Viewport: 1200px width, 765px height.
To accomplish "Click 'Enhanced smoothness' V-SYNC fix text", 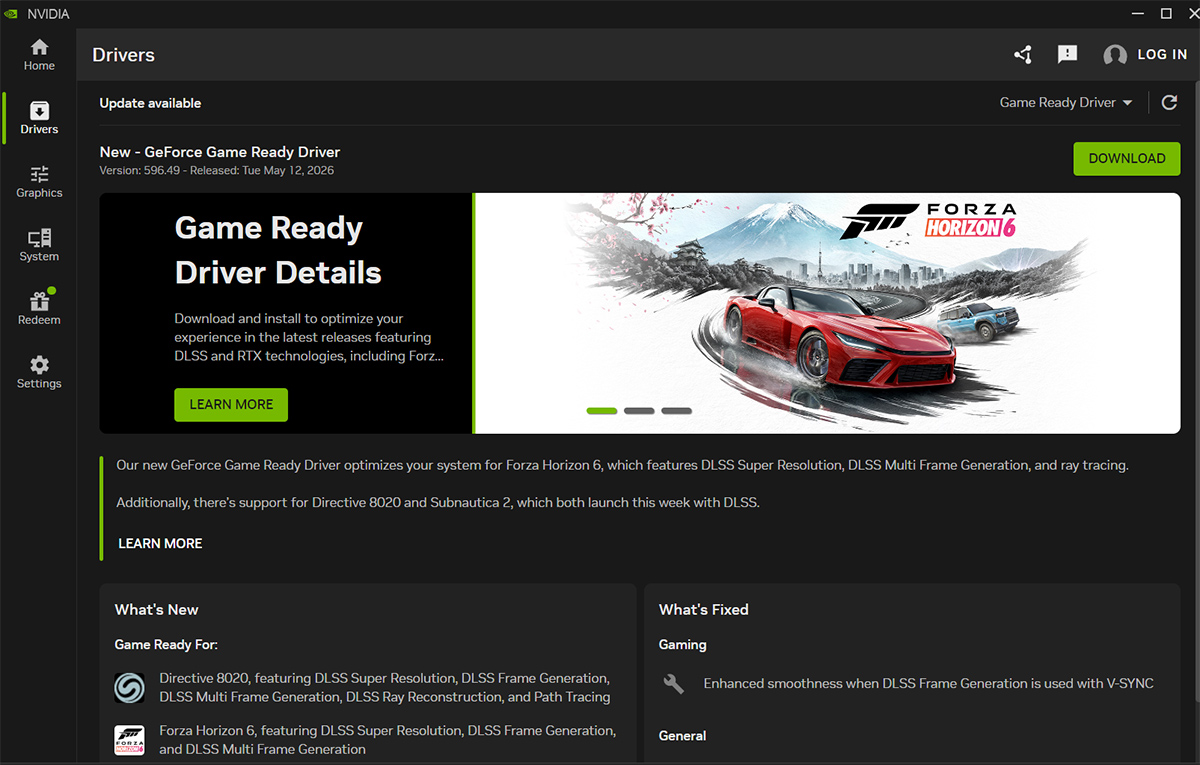I will (x=929, y=684).
